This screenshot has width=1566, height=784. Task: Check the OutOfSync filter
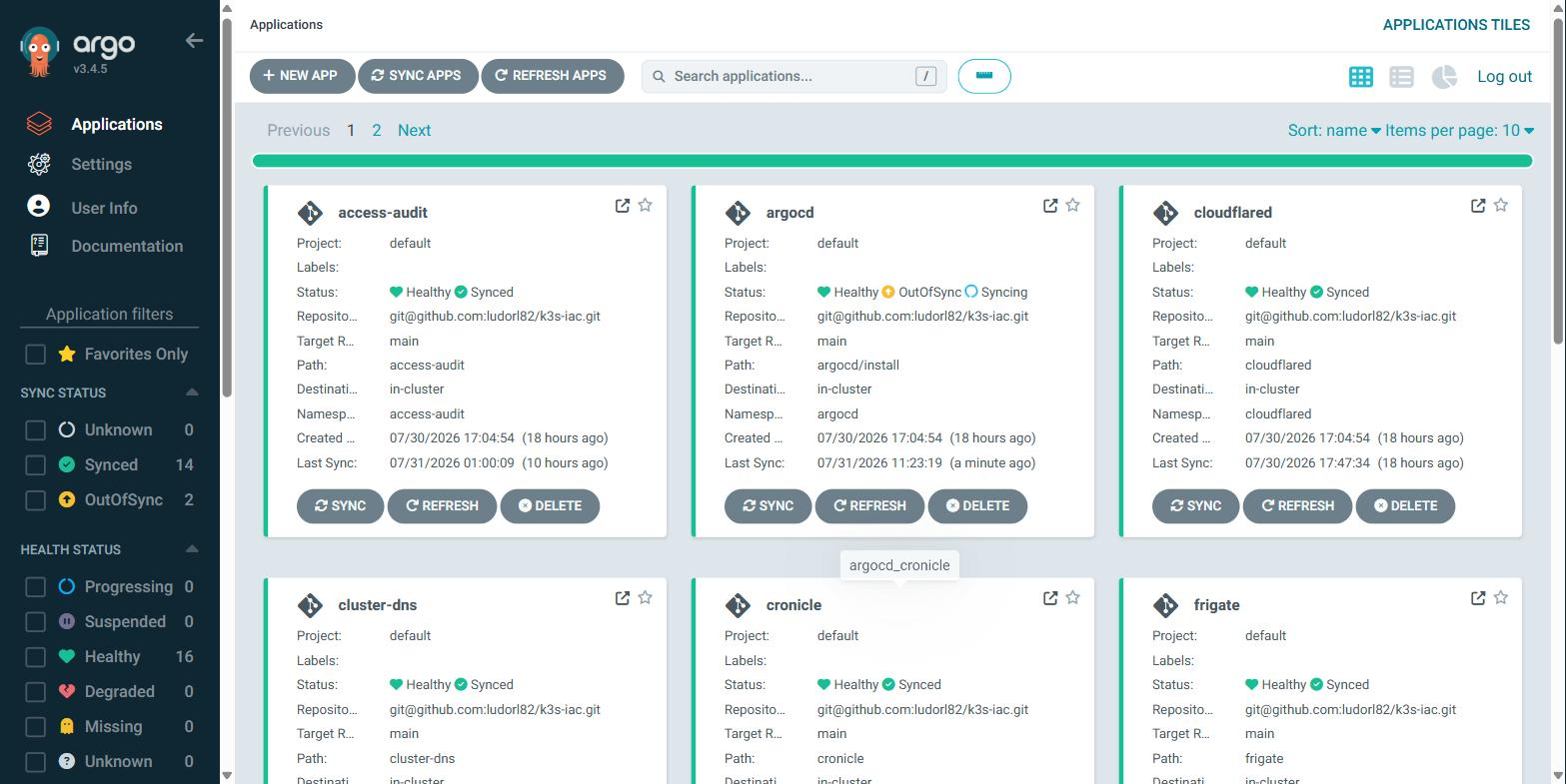click(x=36, y=500)
